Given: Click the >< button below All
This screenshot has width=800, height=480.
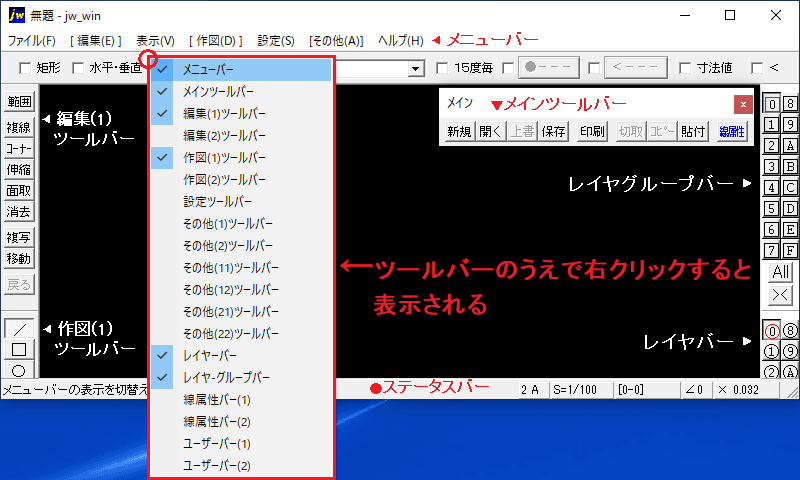Looking at the screenshot, I should [781, 295].
